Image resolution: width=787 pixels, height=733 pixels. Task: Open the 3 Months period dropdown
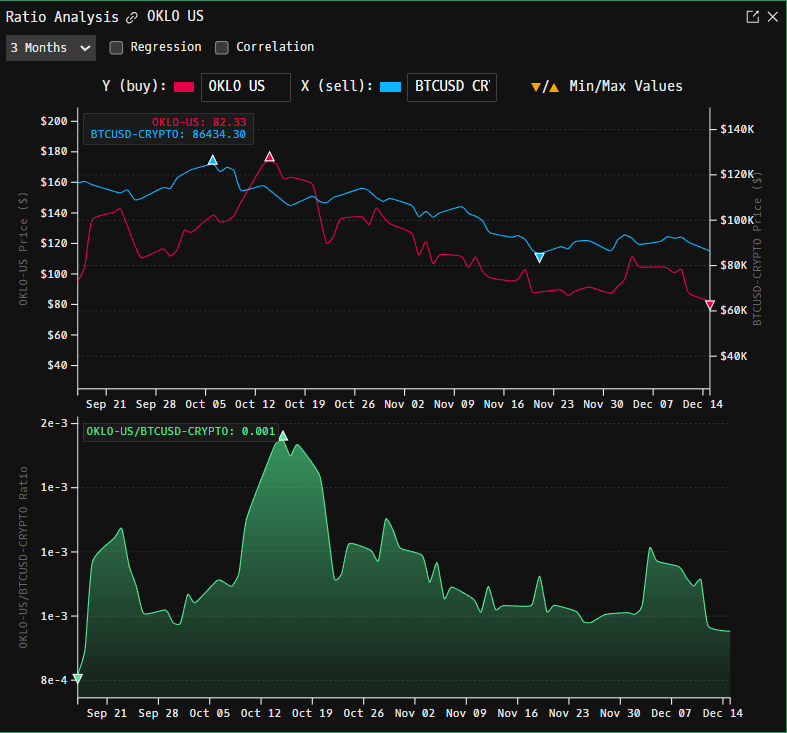pos(51,48)
